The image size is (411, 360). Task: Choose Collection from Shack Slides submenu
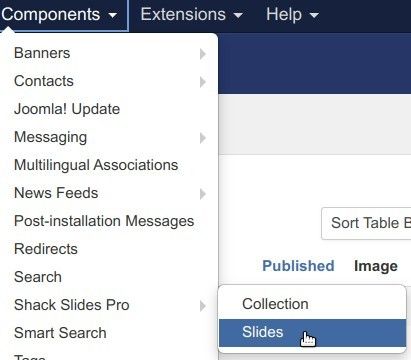click(x=312, y=304)
